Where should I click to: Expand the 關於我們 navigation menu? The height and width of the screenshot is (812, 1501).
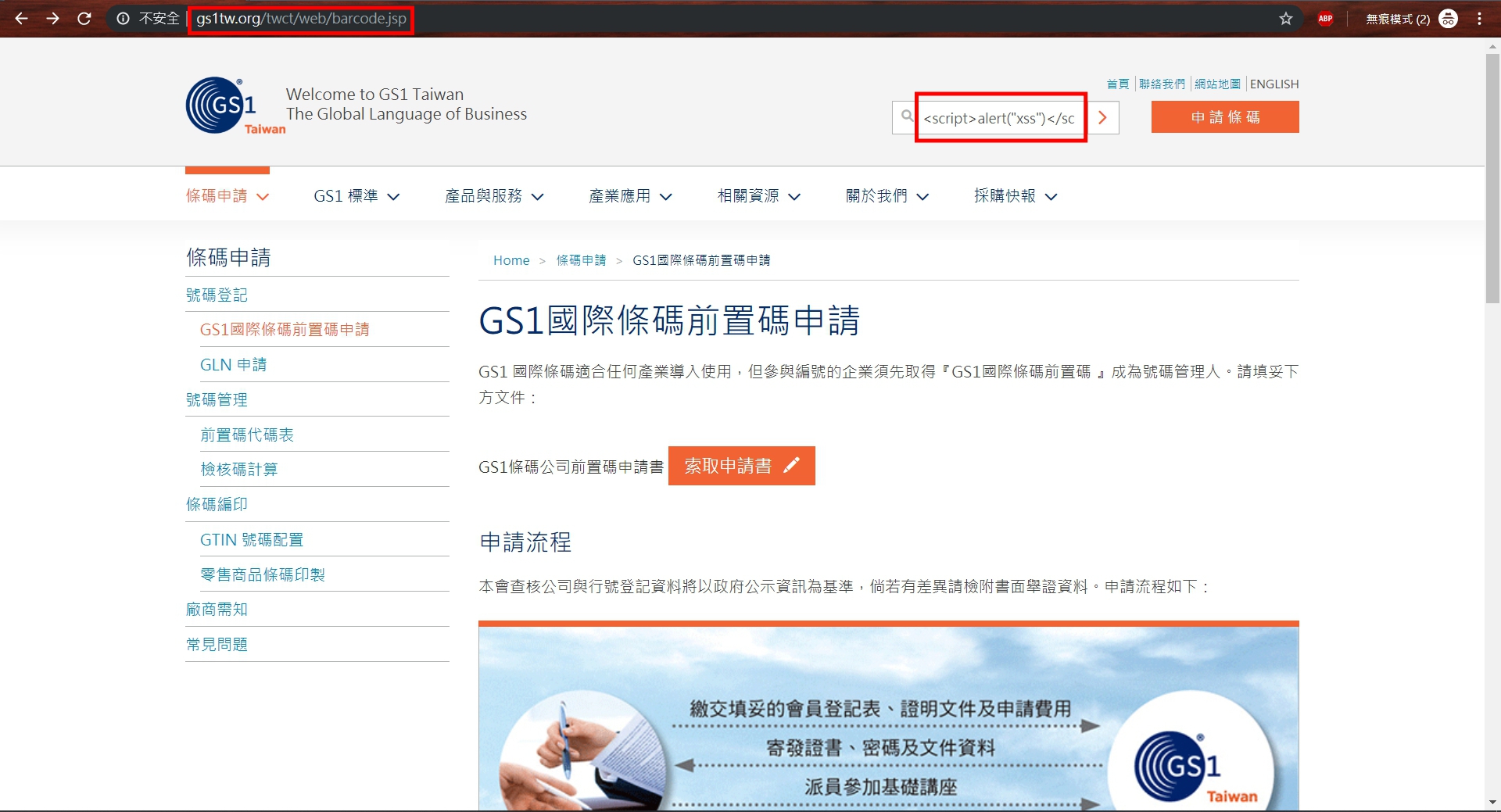pyautogui.click(x=887, y=196)
